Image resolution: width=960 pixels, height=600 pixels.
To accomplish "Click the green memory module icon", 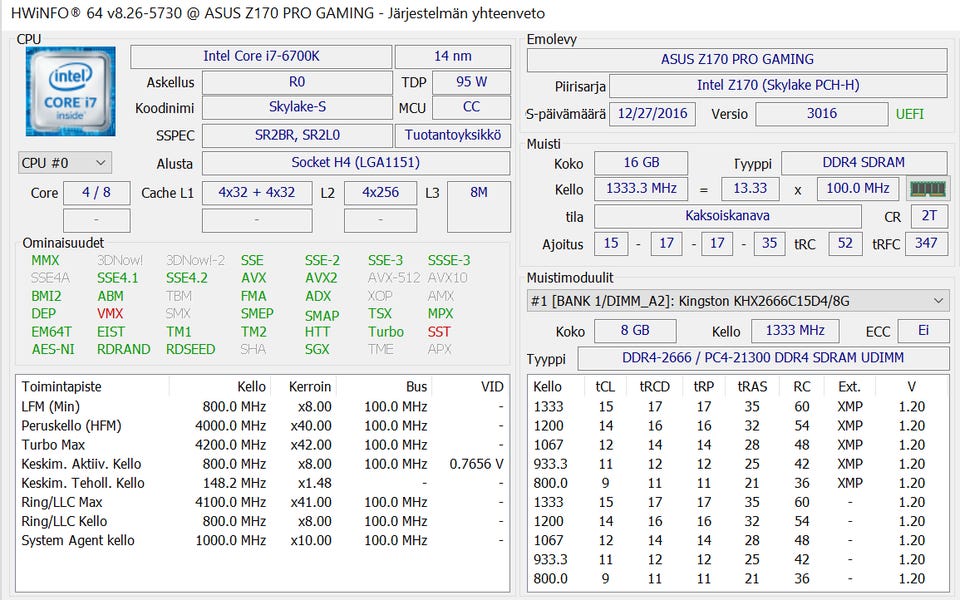I will click(x=927, y=188).
